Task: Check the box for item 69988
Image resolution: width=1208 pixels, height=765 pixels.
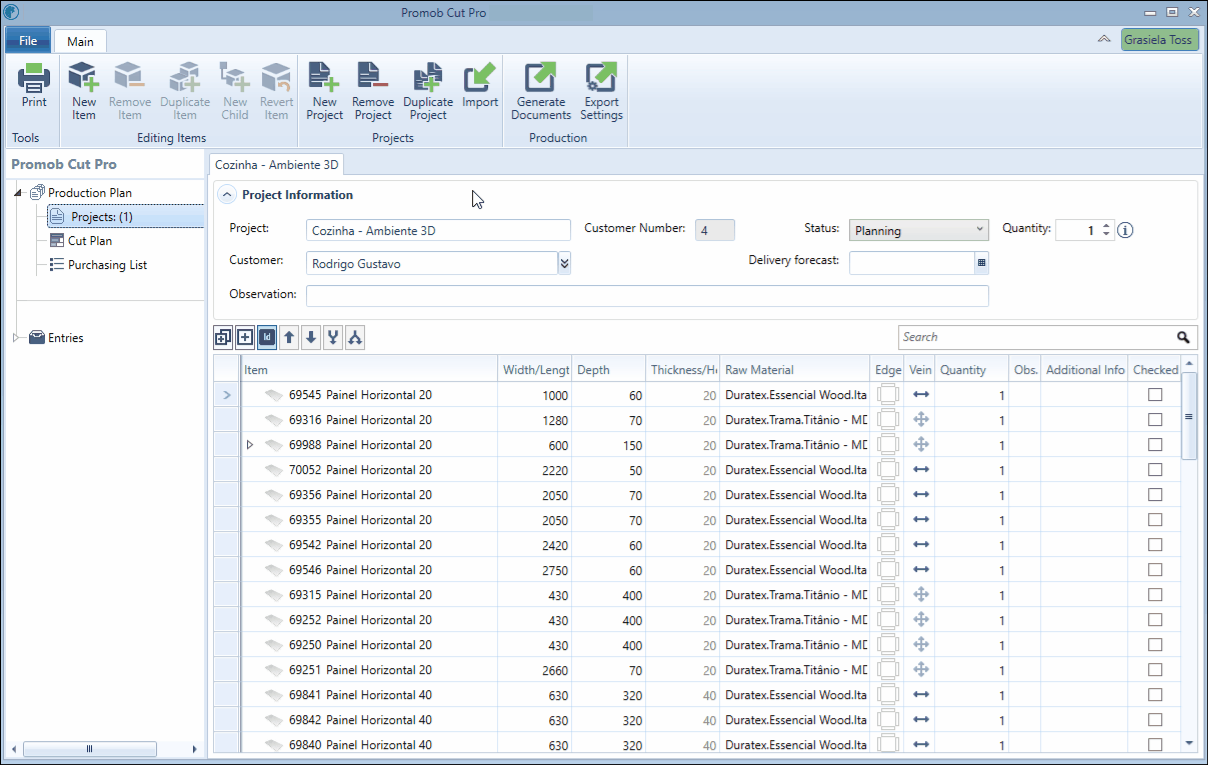Action: (1155, 445)
